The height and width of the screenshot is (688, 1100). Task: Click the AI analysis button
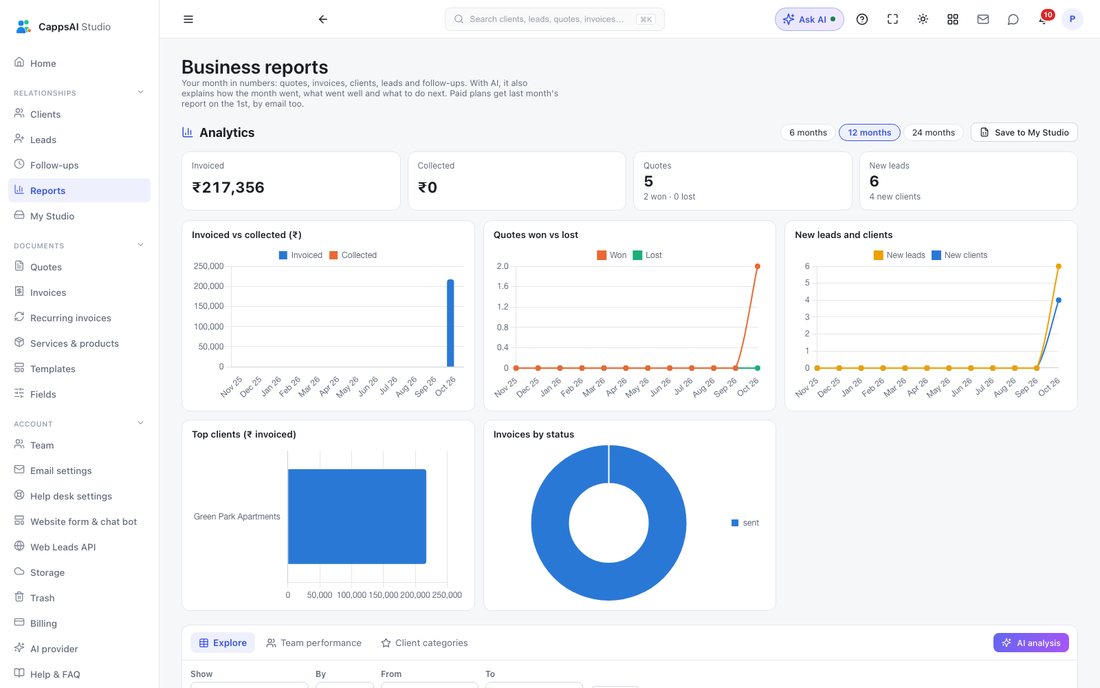pyautogui.click(x=1031, y=643)
